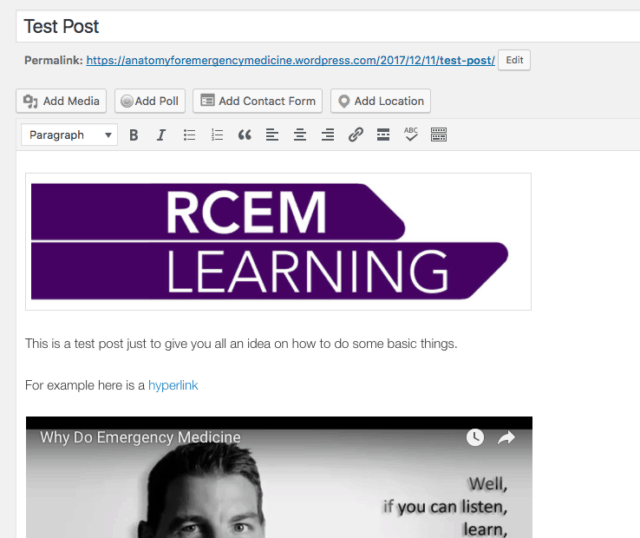The image size is (640, 538).
Task: Align text to the left
Action: click(x=272, y=135)
